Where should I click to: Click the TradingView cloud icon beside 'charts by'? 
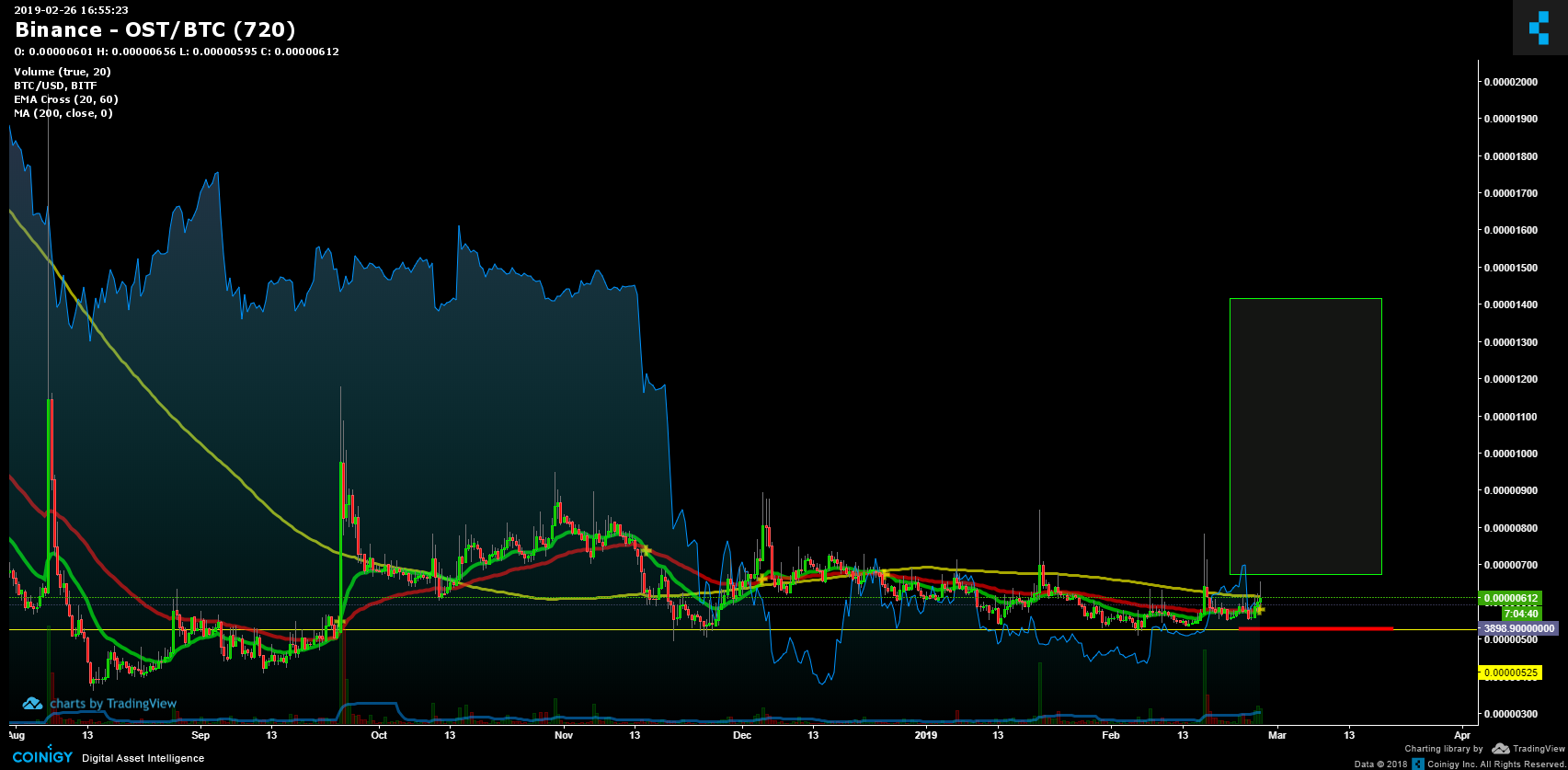[33, 704]
